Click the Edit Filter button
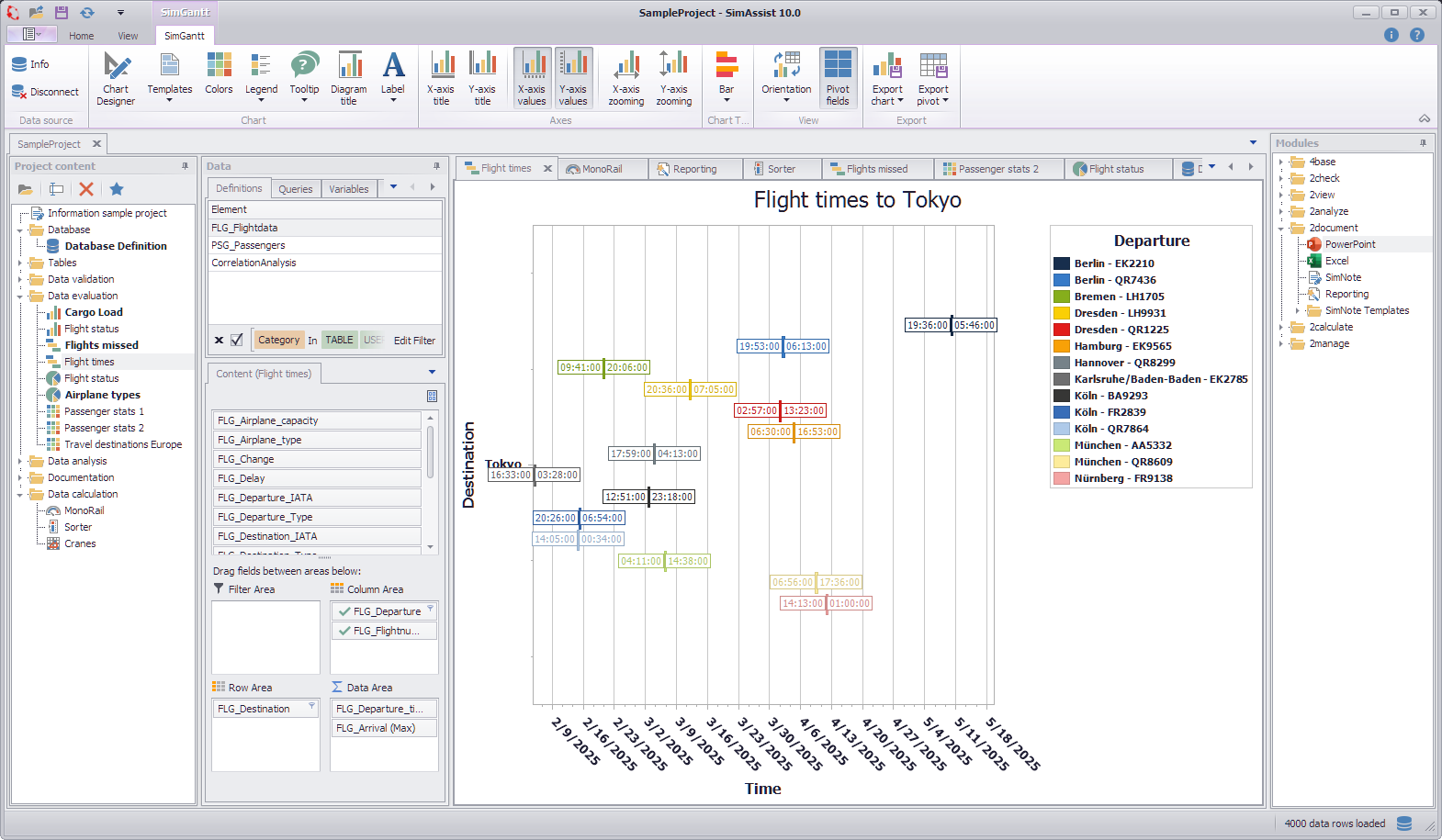 (414, 341)
